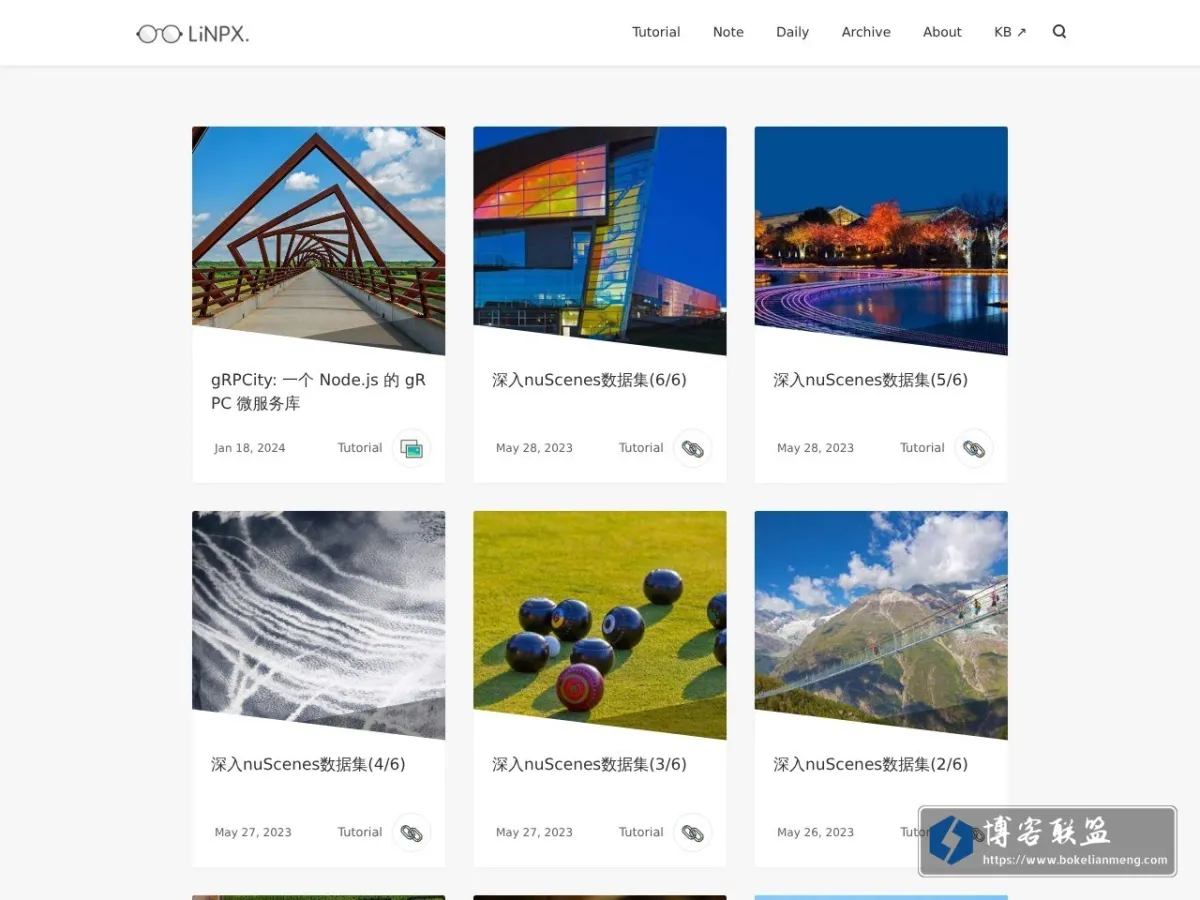Click Tutorial tag on gRPCity card

pos(360,448)
